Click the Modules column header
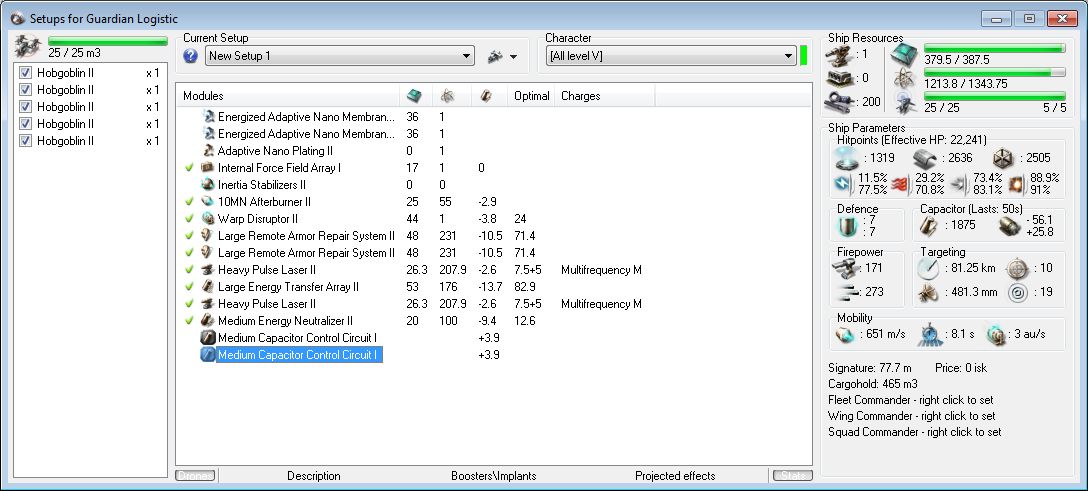 [203, 96]
